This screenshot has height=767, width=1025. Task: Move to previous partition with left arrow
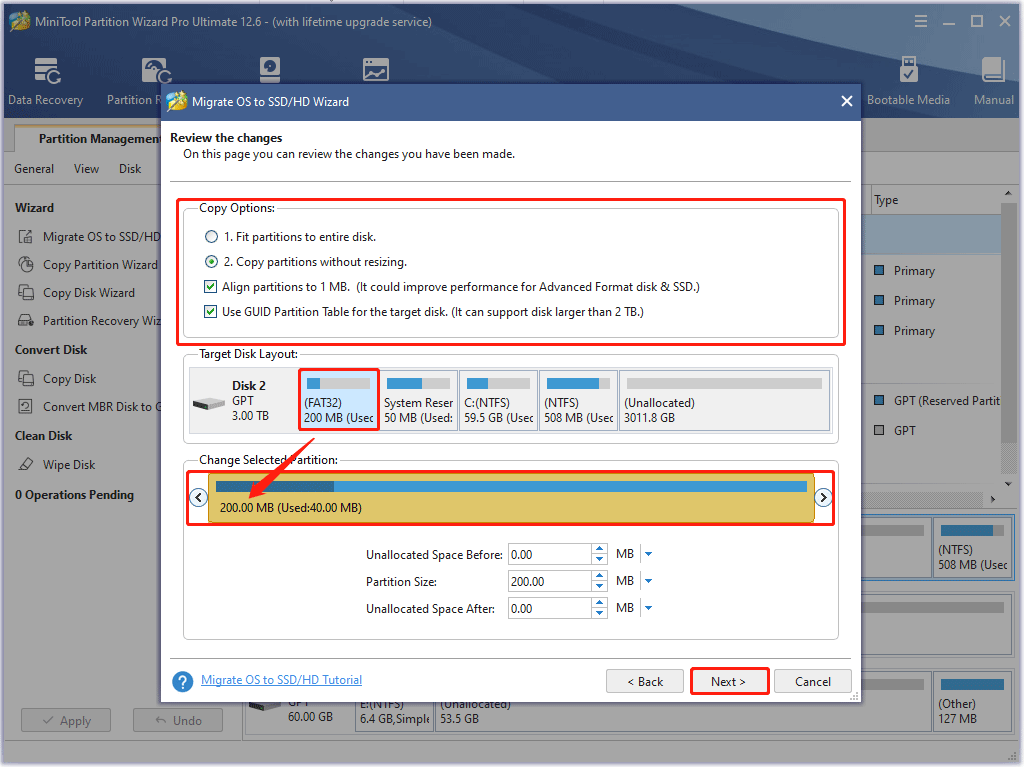(198, 497)
